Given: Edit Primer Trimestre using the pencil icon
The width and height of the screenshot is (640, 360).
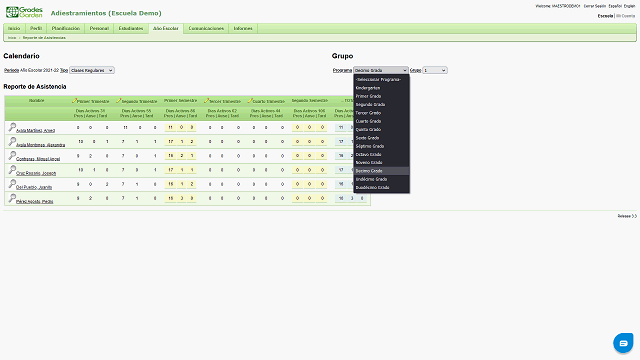Looking at the screenshot, I should (x=74, y=100).
